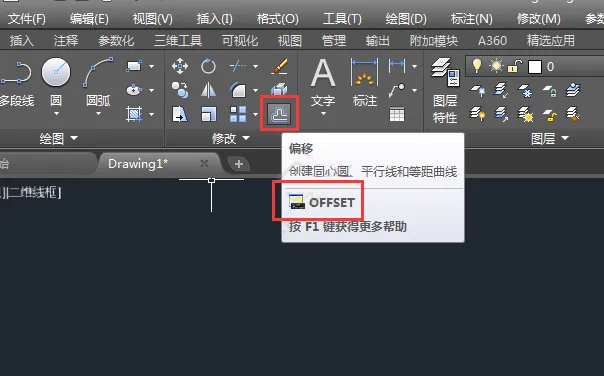This screenshot has width=604, height=376.
Task: Expand the Layers (图层) panel title
Action: (x=550, y=138)
